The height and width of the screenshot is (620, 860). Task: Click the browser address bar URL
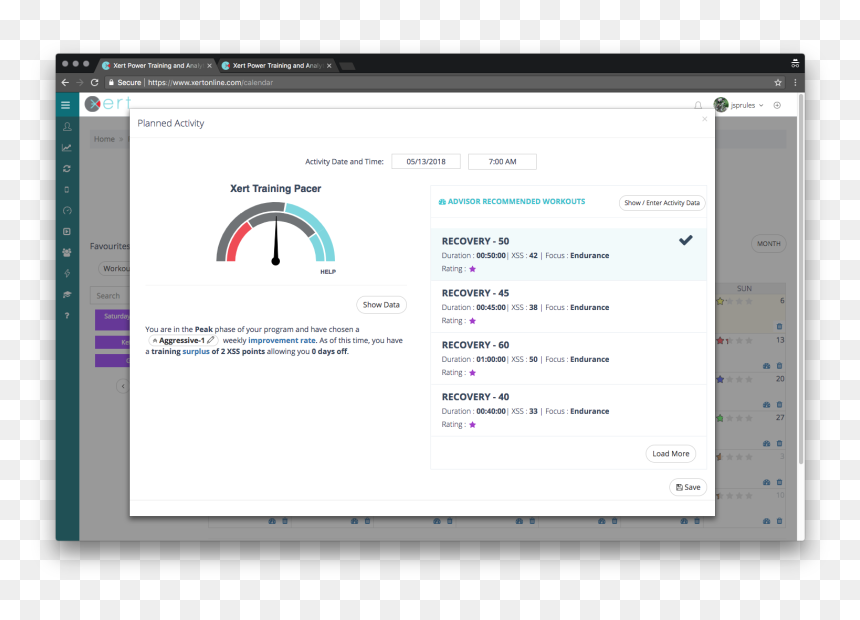[x=211, y=82]
